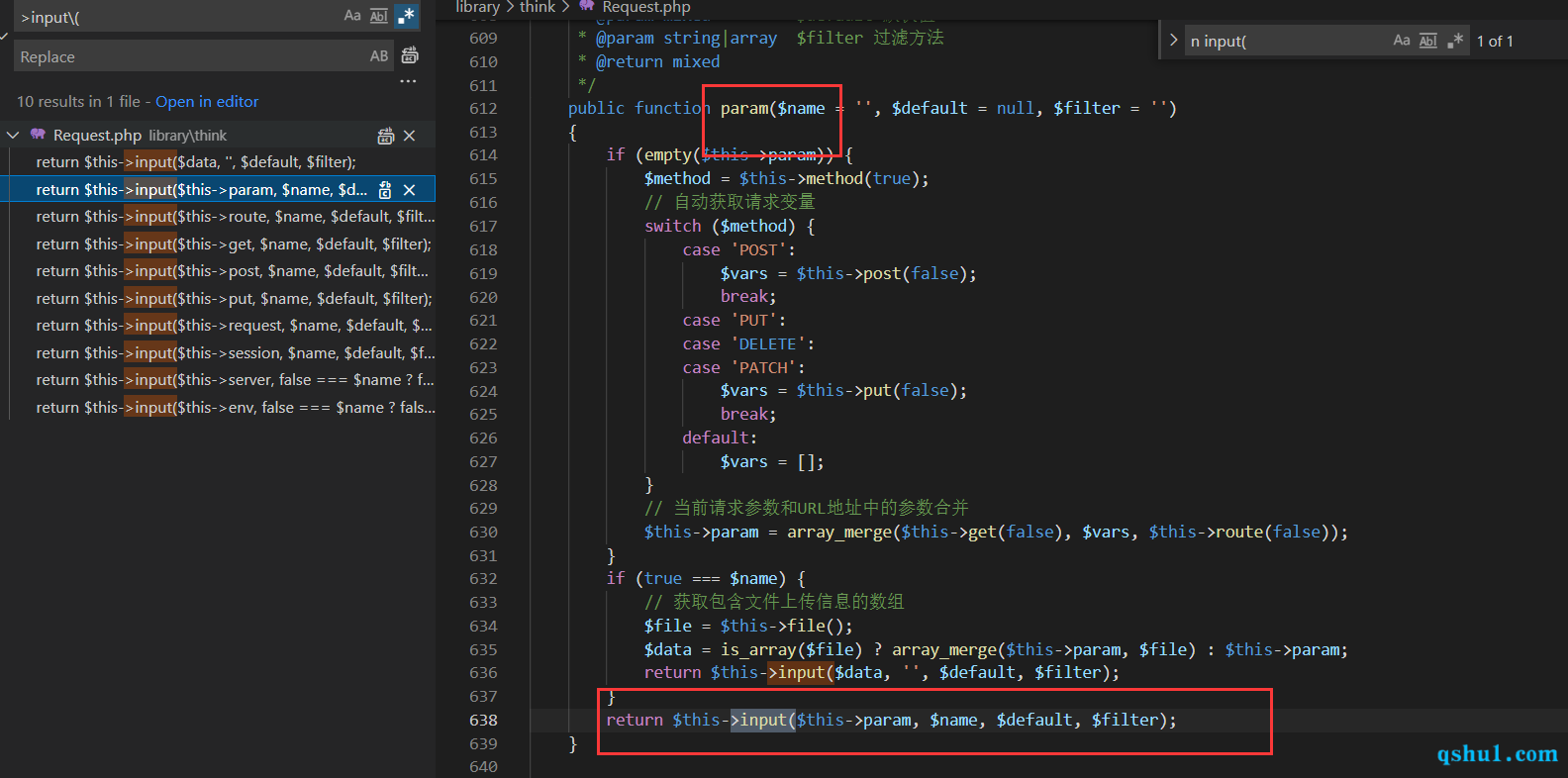Toggle Match Case in editor find widget
The image size is (1568, 778).
pos(1402,41)
